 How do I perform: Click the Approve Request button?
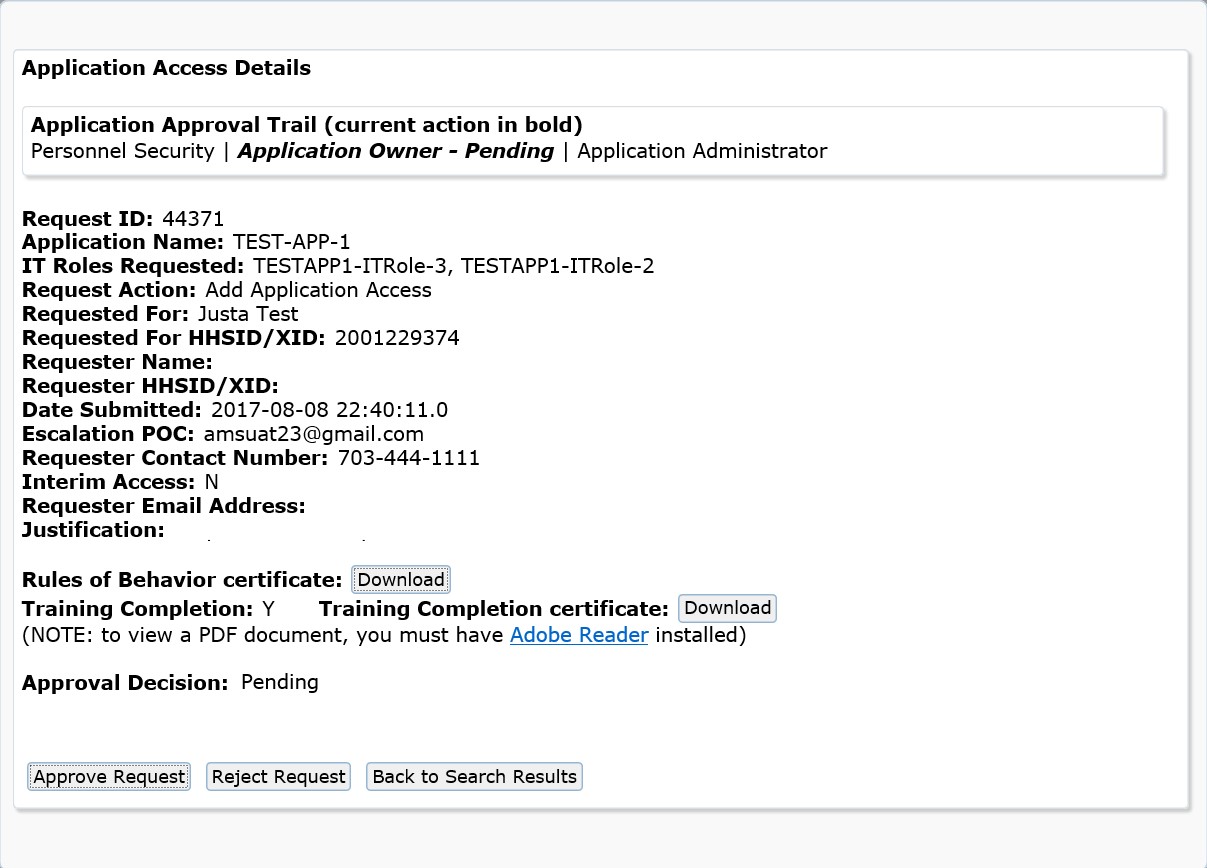pyautogui.click(x=109, y=777)
